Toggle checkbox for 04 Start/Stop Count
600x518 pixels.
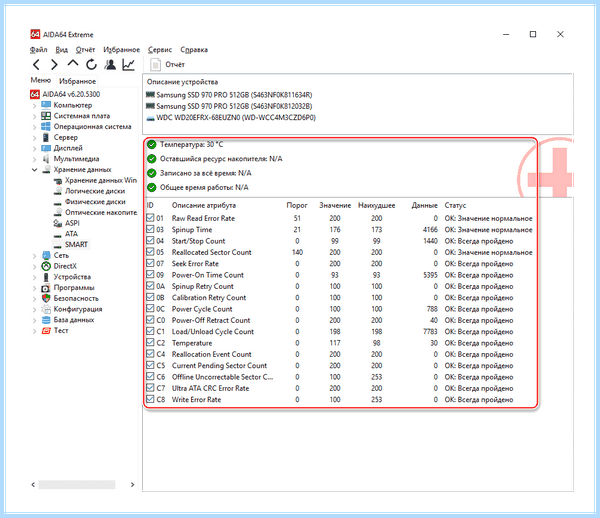pos(150,241)
